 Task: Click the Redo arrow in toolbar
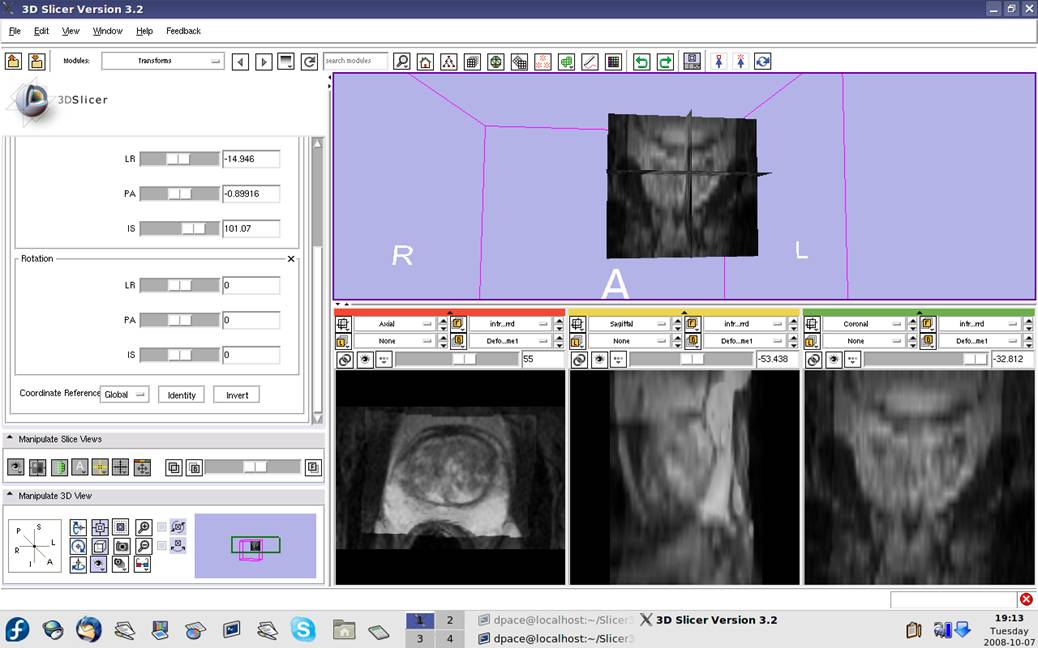tap(665, 62)
